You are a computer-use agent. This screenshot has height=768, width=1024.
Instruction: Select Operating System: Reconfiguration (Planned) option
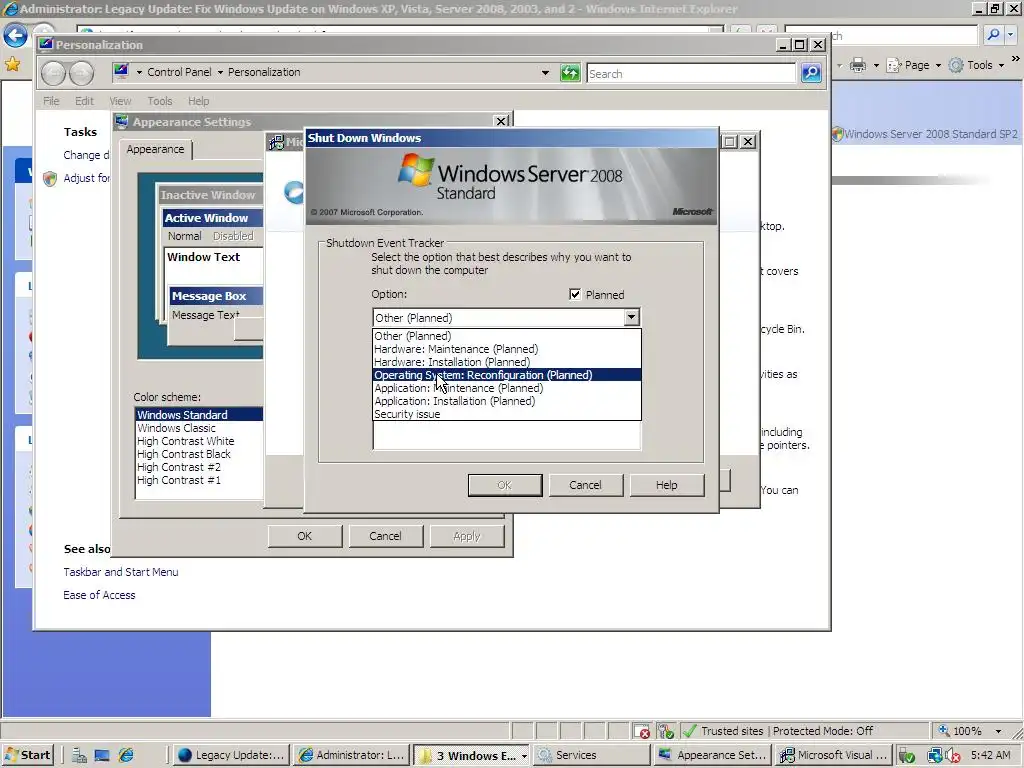pyautogui.click(x=507, y=375)
